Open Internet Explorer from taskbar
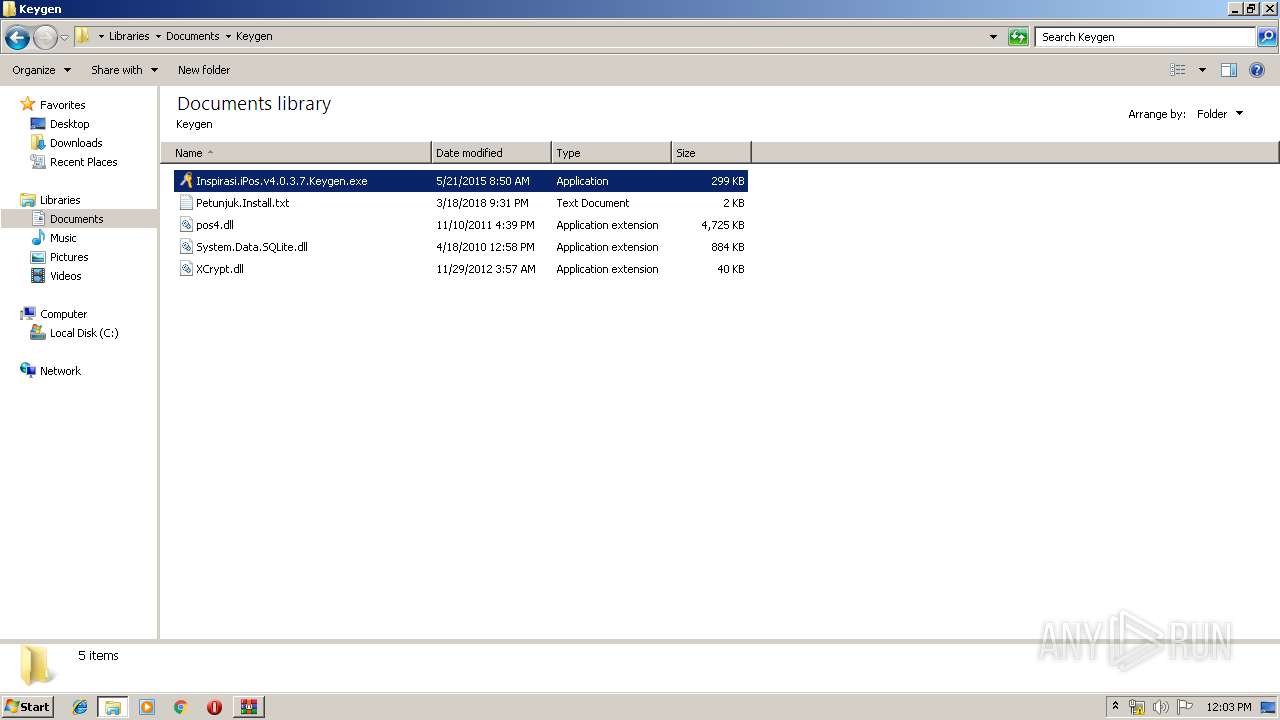Viewport: 1280px width, 720px height. (x=80, y=707)
